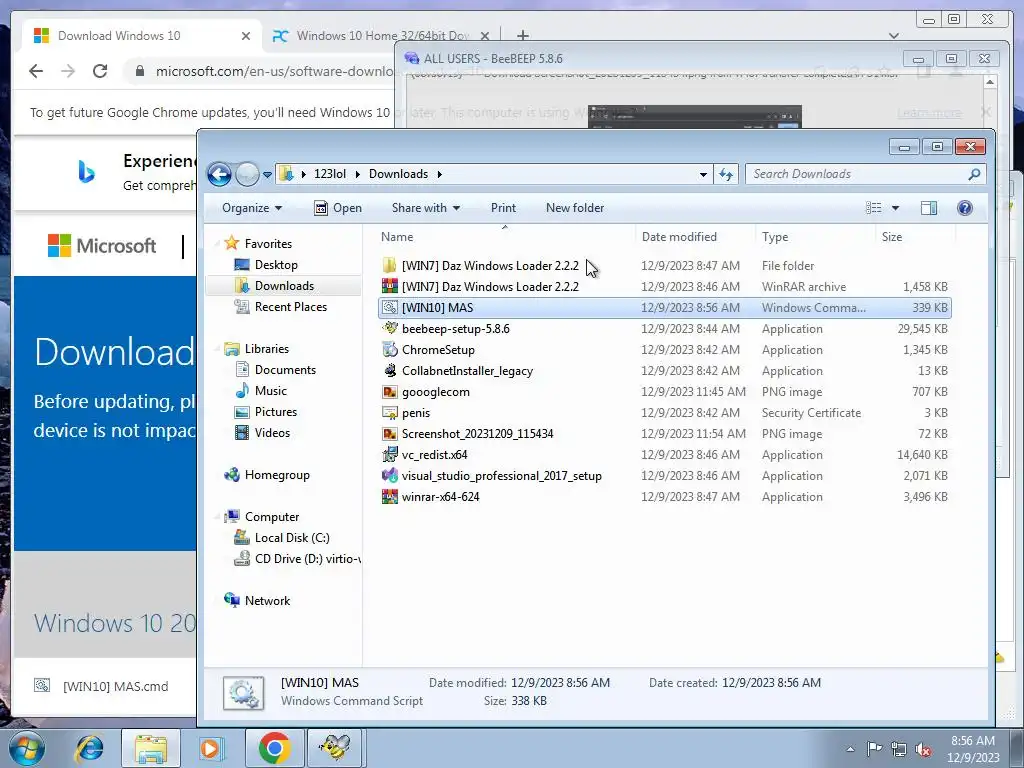
Task: Open the Documents library
Action: click(276, 370)
